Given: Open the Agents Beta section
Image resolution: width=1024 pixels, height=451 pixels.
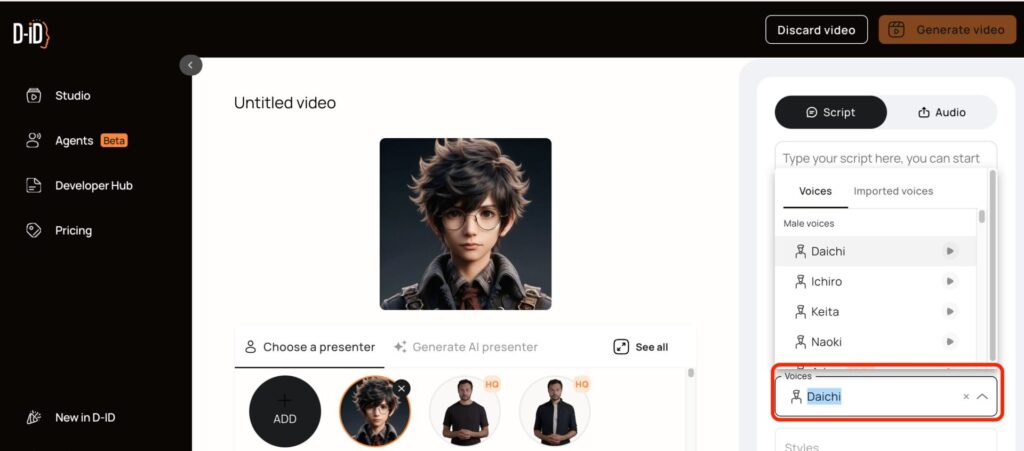Looking at the screenshot, I should tap(76, 140).
